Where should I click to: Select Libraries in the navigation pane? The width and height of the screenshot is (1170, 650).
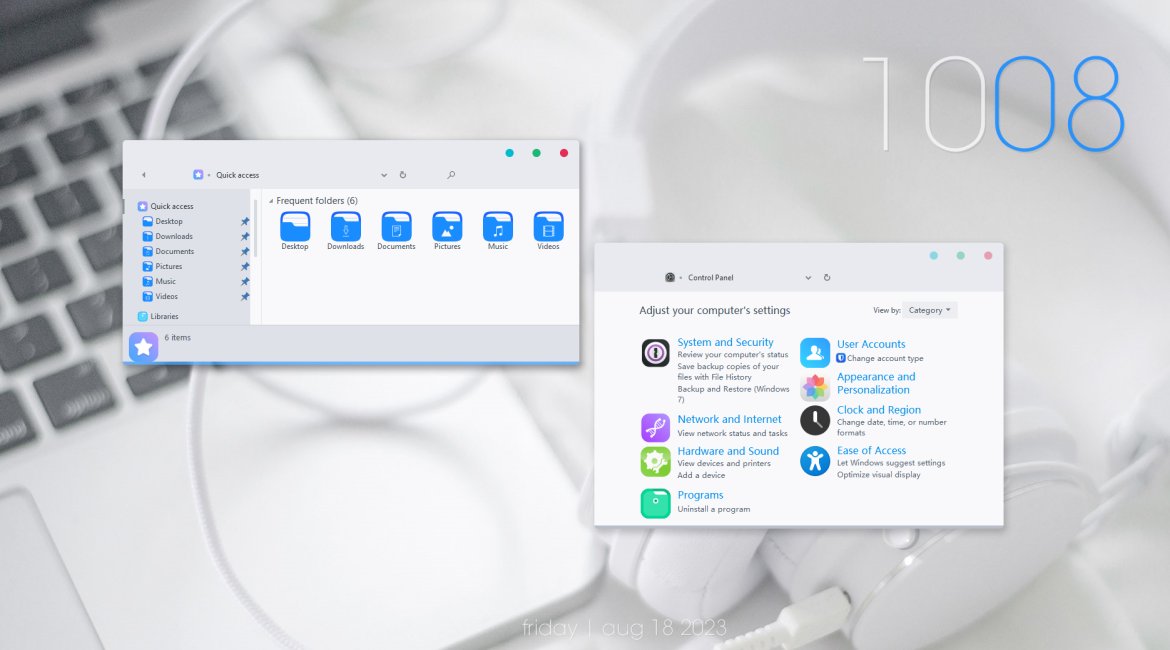tap(164, 316)
